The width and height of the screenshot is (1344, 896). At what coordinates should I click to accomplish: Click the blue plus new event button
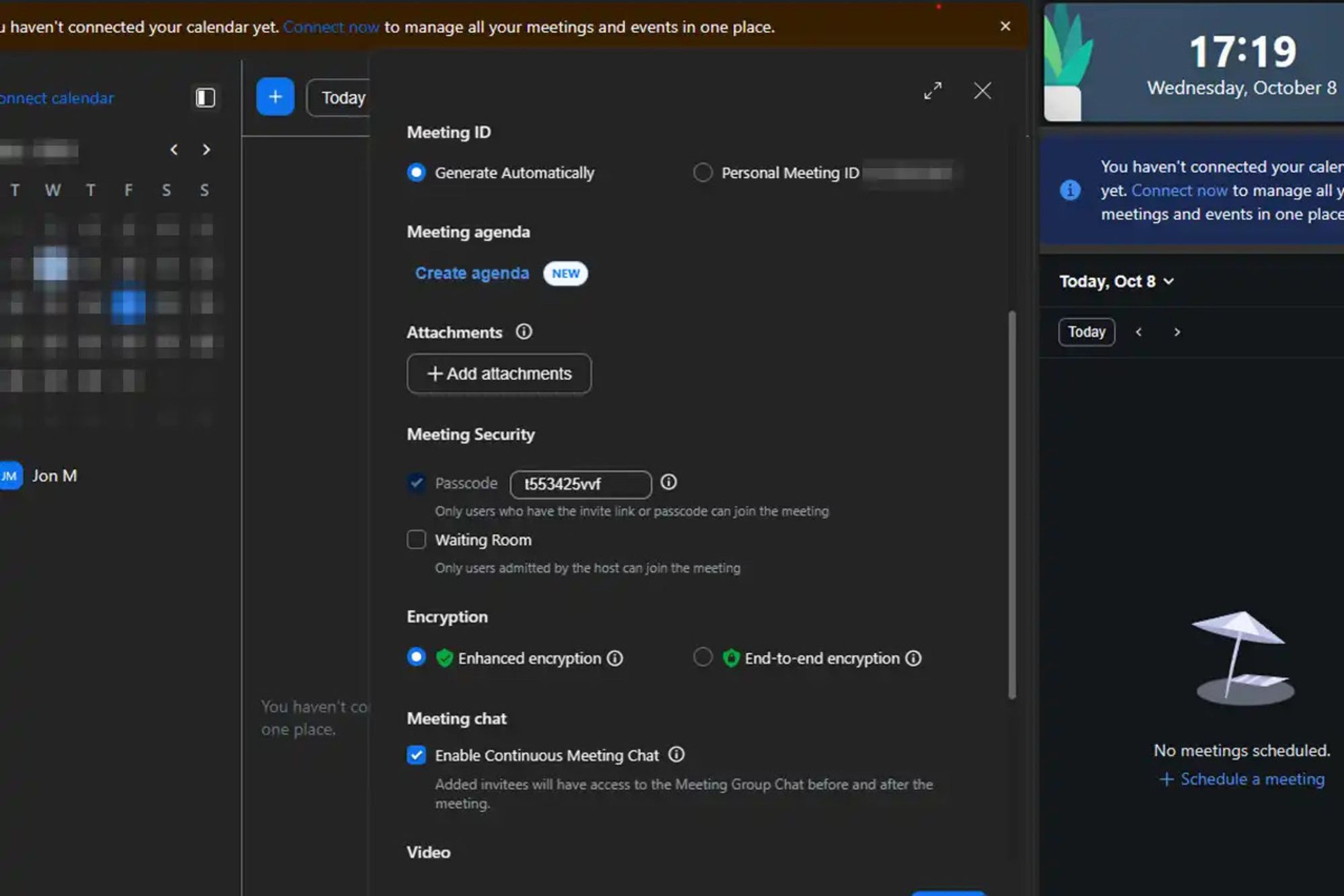(x=275, y=97)
